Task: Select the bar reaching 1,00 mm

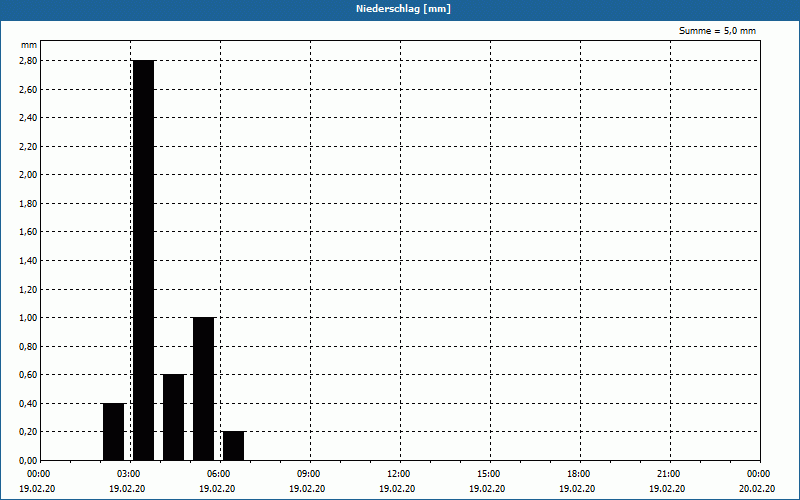Action: pyautogui.click(x=203, y=388)
